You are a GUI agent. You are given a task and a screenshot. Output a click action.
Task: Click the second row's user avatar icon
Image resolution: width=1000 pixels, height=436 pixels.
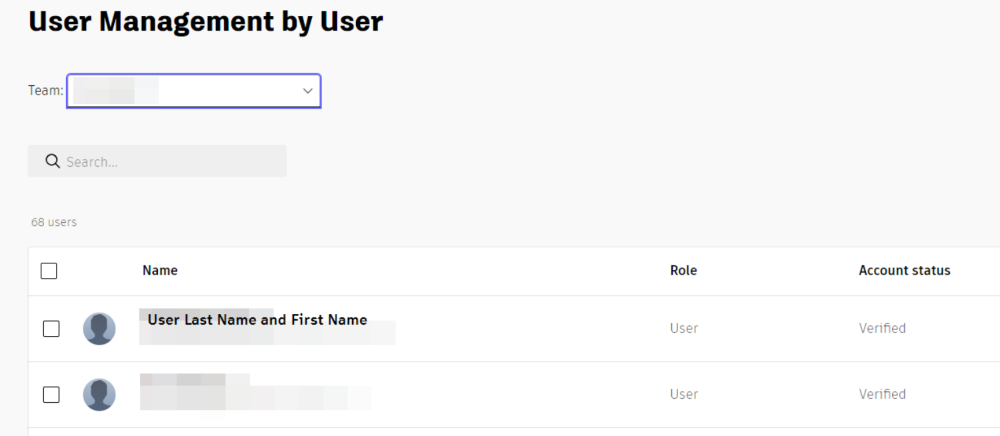tap(99, 394)
